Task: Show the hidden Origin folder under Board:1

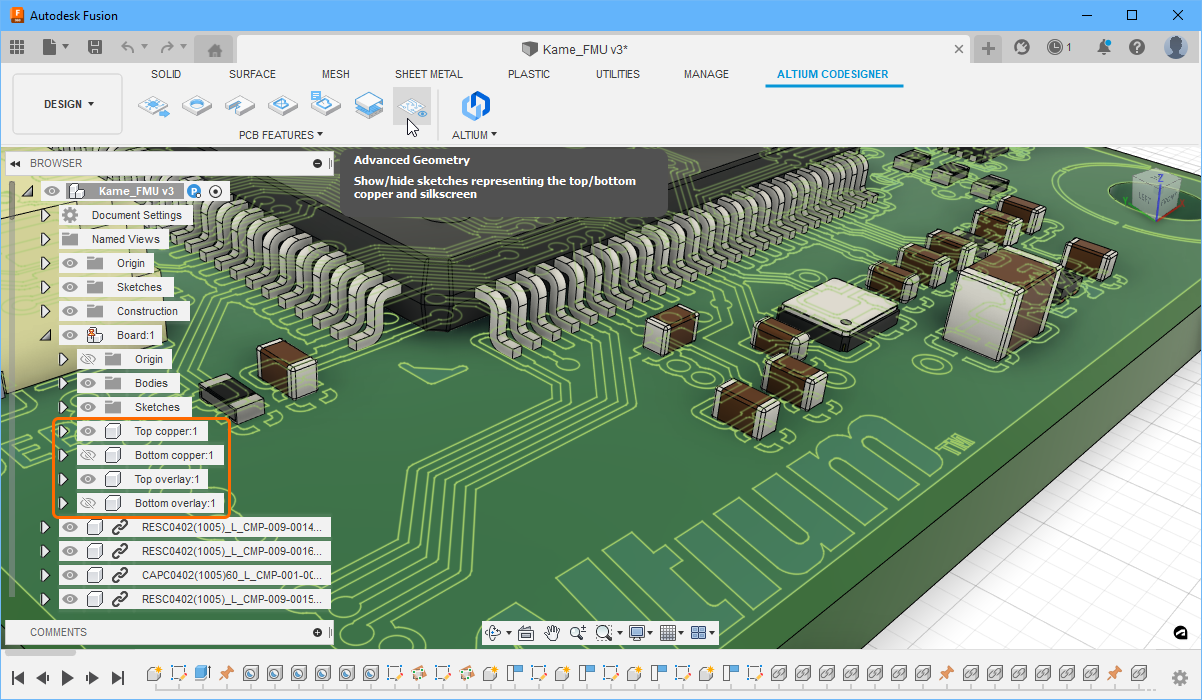Action: pos(88,359)
